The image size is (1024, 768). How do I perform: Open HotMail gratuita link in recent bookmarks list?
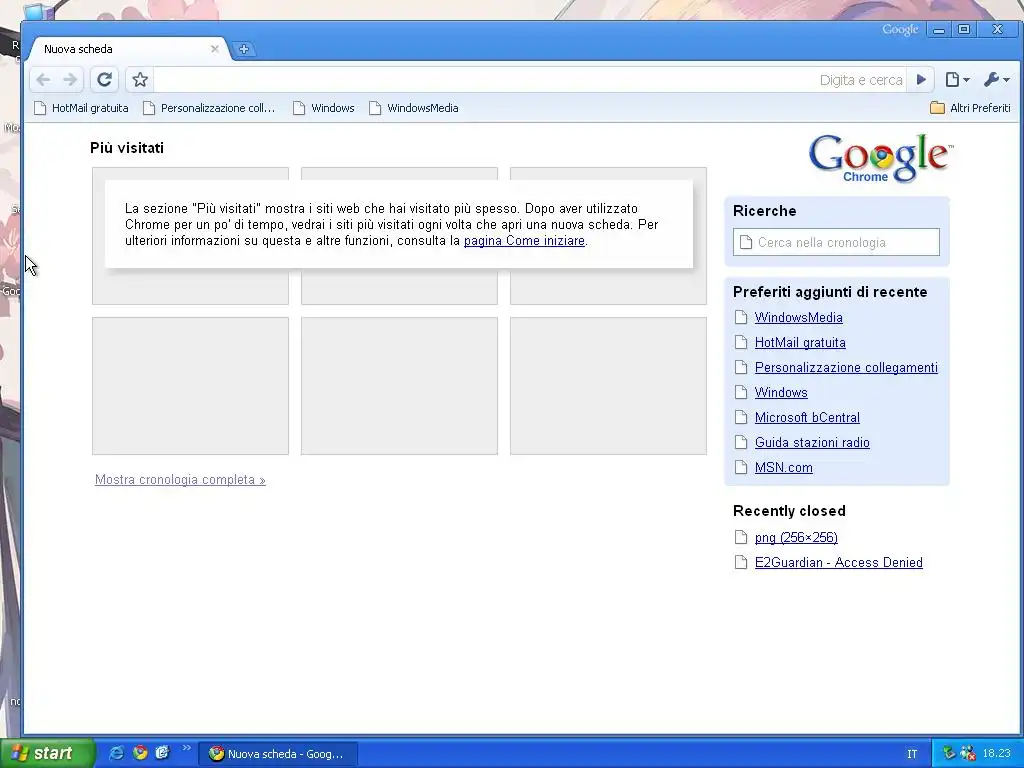800,342
